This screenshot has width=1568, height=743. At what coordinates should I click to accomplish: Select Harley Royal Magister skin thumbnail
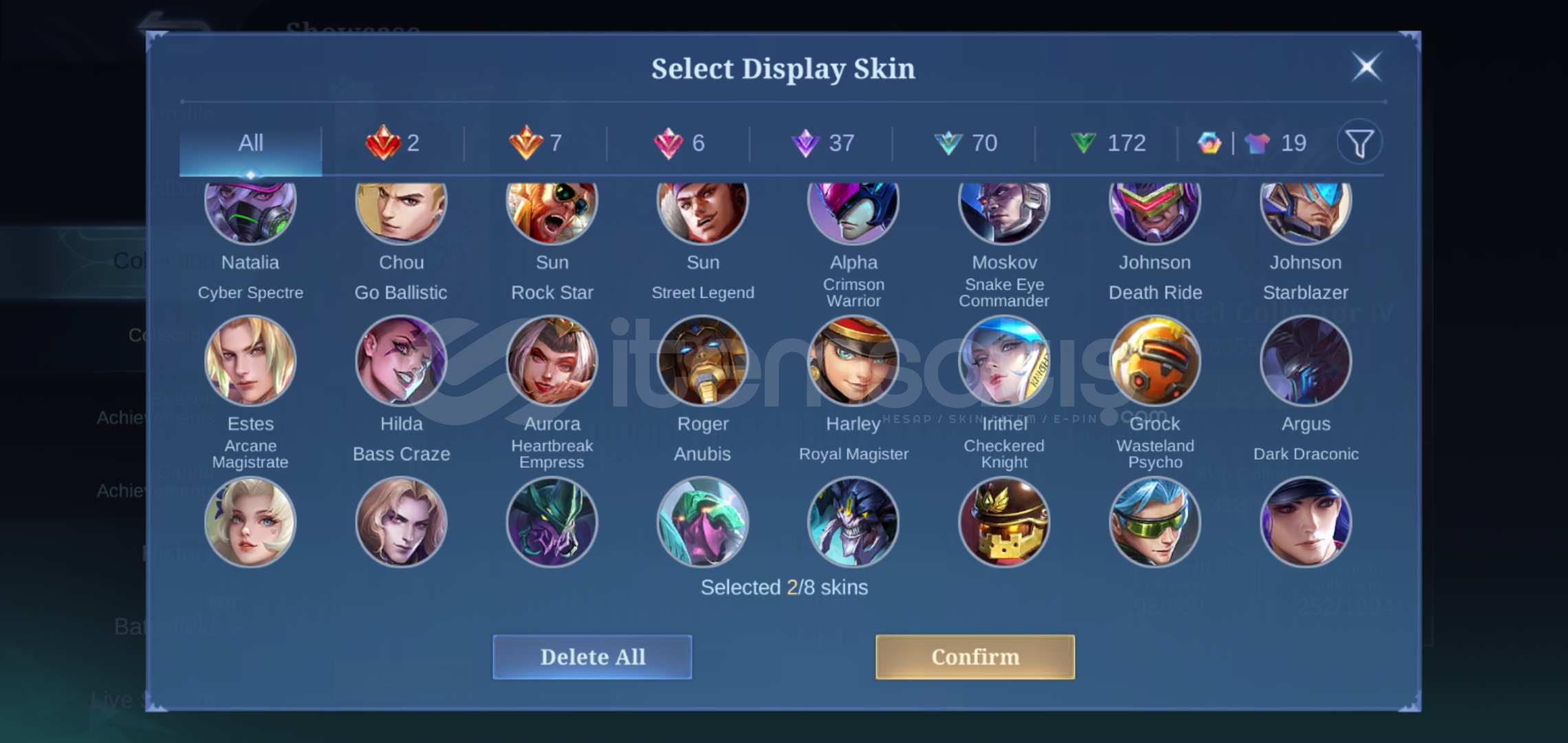[853, 360]
